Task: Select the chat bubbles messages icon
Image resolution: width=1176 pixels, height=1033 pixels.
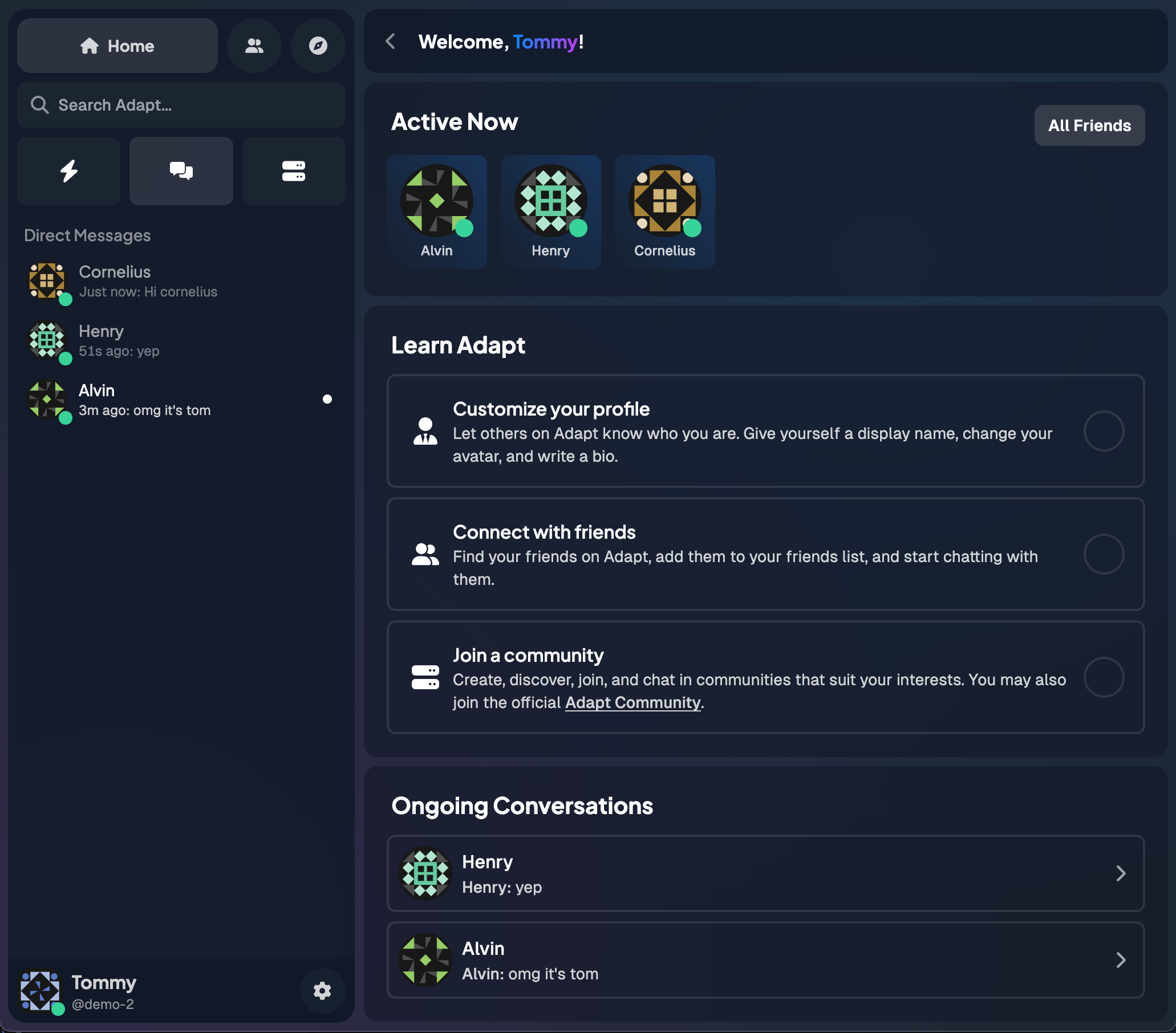Action: coord(181,171)
